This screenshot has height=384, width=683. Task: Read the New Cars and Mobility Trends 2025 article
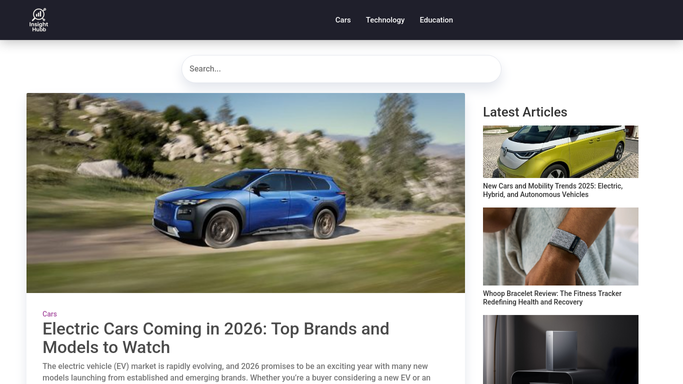click(552, 190)
